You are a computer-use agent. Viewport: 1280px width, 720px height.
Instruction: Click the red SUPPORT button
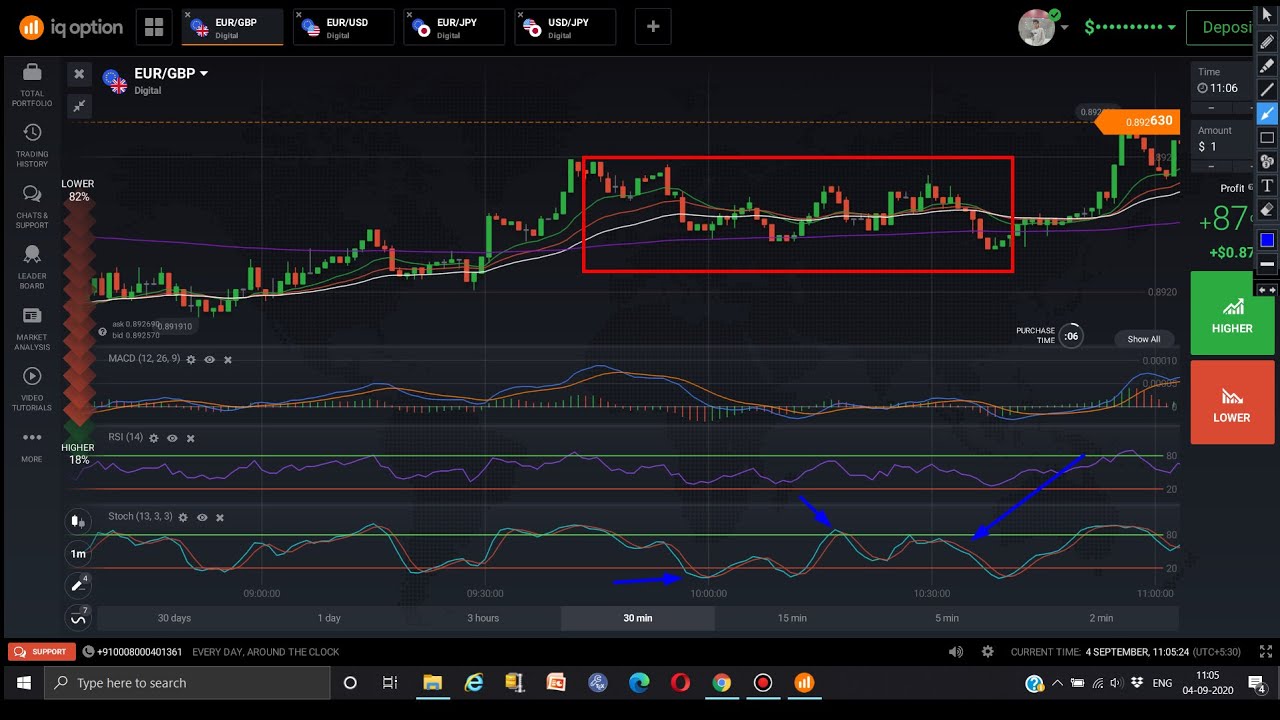[x=42, y=652]
